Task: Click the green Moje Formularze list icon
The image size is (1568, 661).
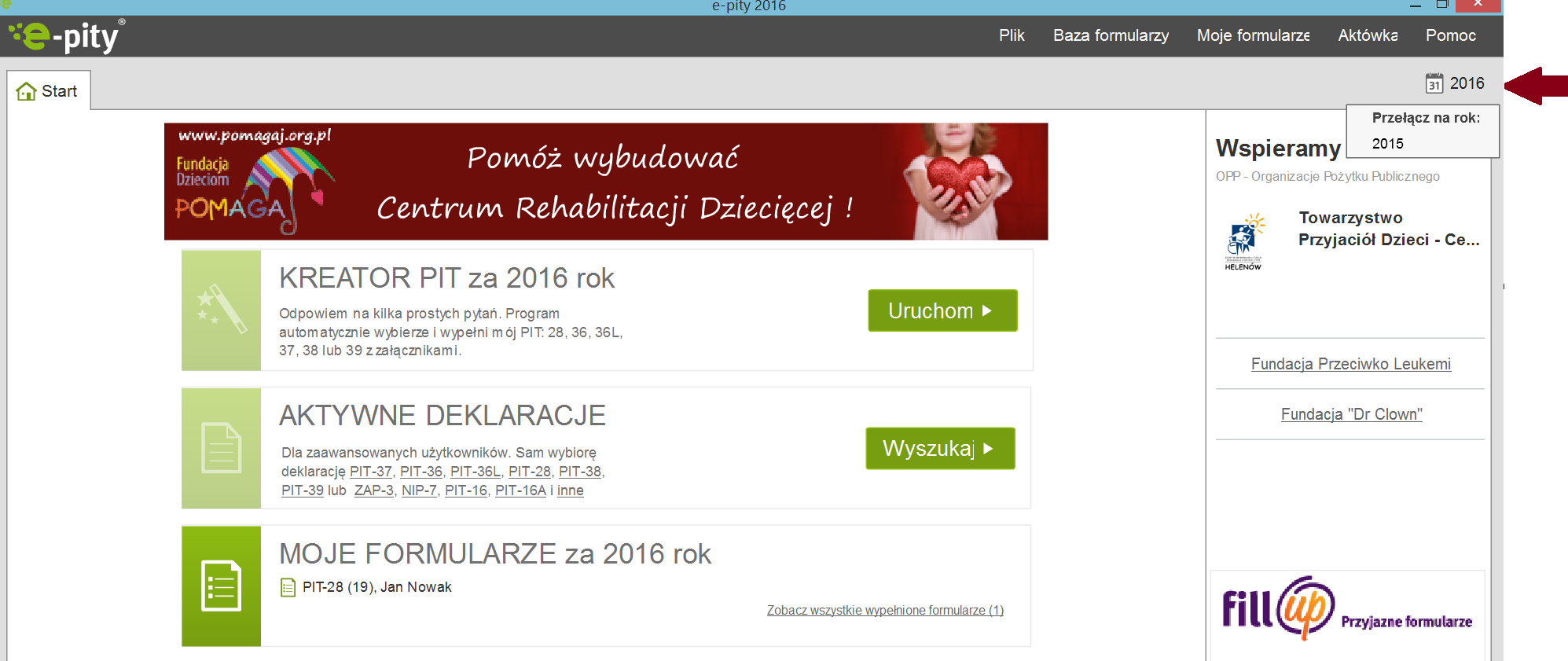Action: [221, 586]
